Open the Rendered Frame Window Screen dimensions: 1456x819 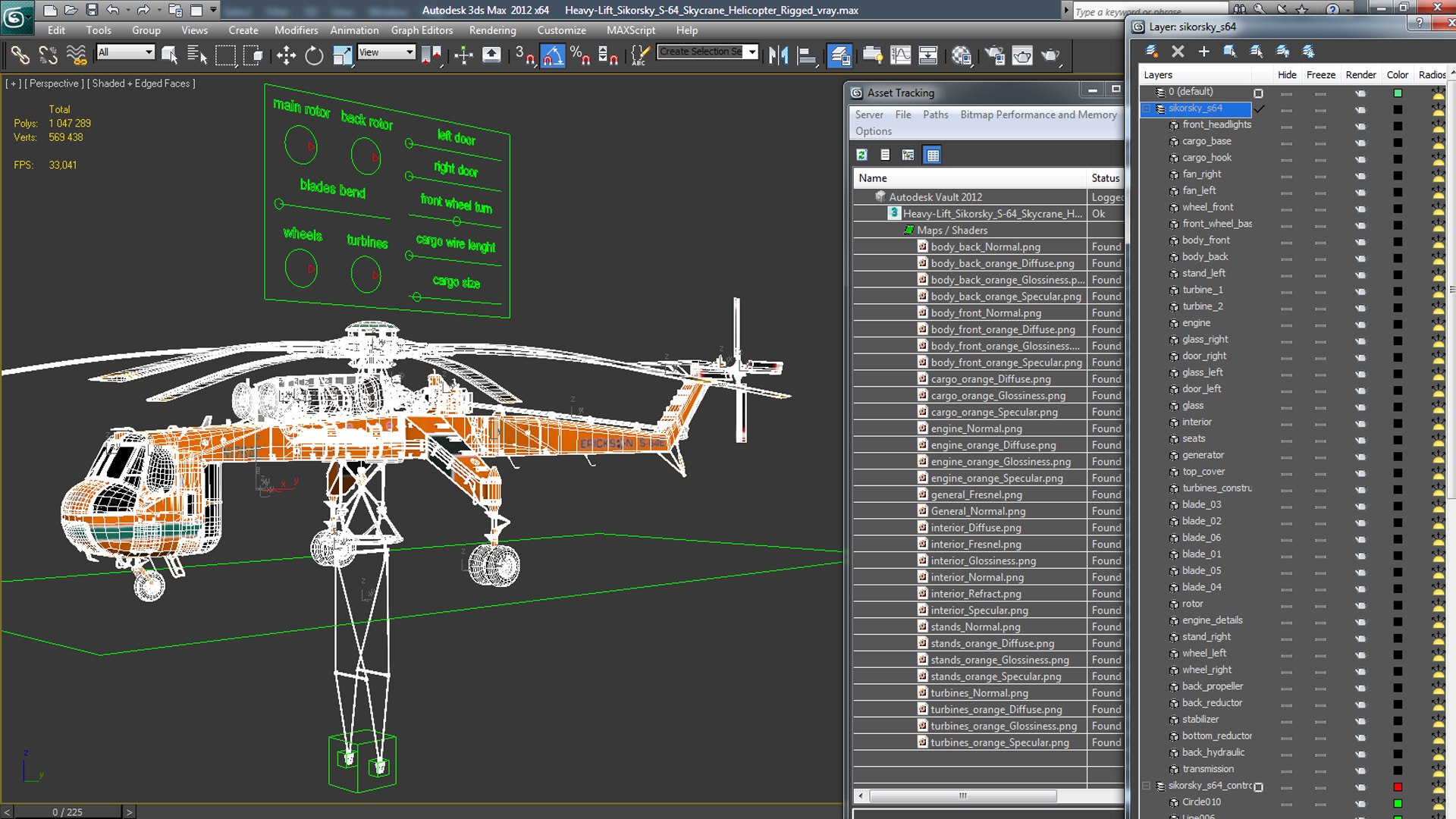pyautogui.click(x=1022, y=55)
